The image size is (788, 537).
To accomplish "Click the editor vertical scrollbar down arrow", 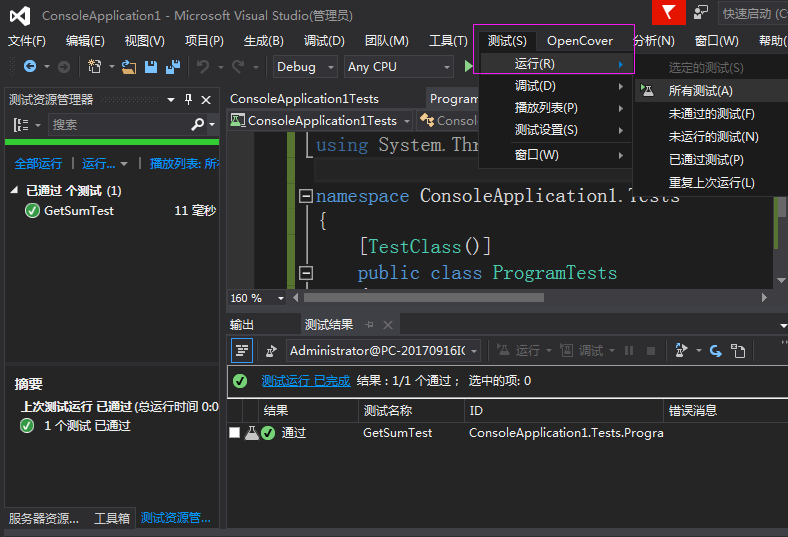I will [781, 280].
